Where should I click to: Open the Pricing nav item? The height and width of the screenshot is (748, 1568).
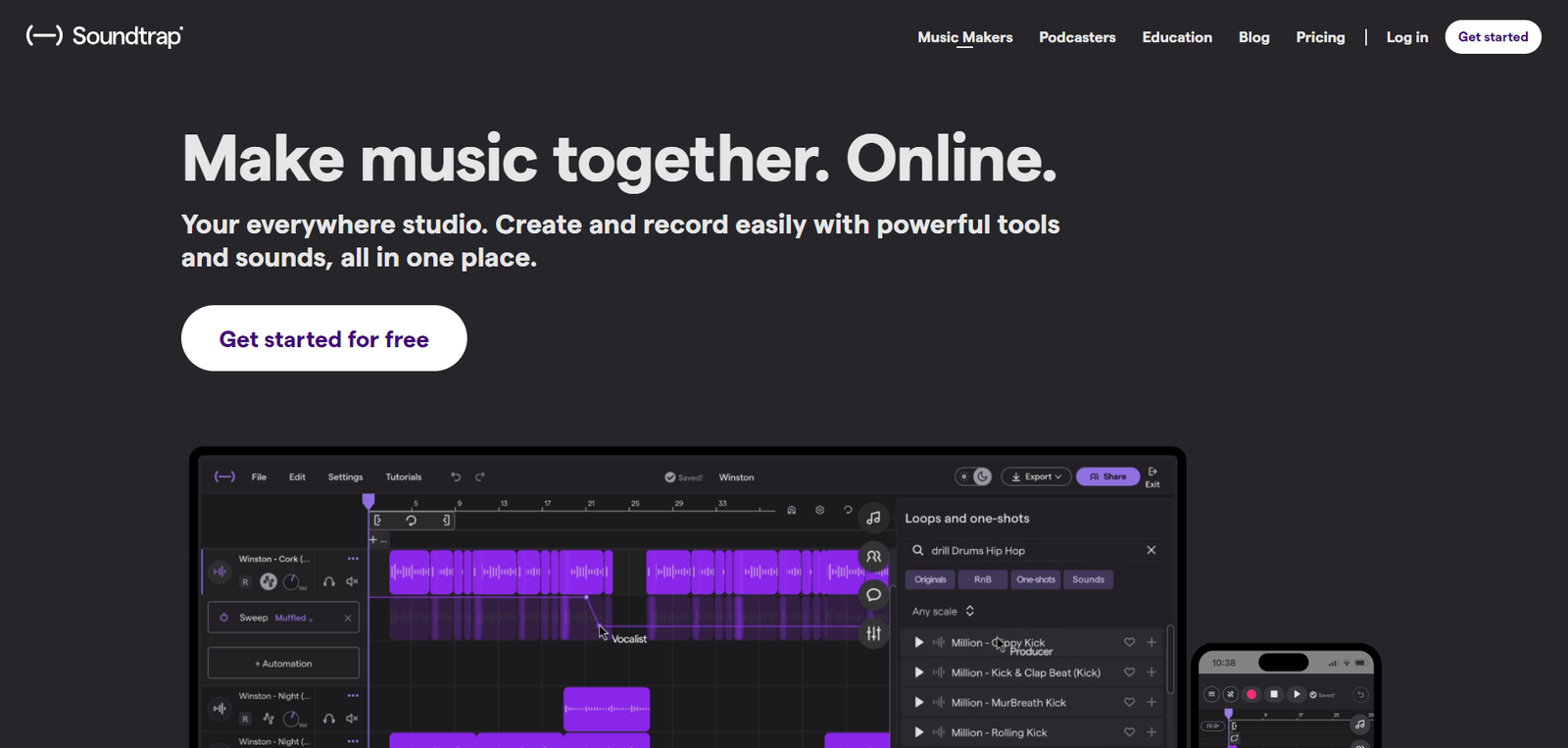coord(1320,37)
